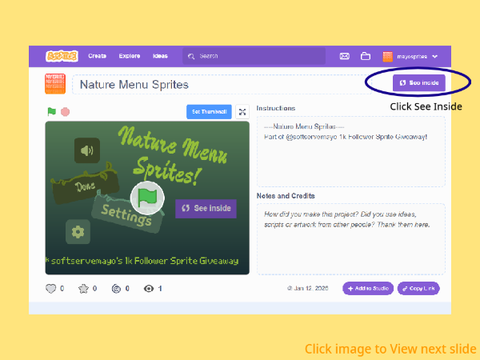Expand the mayosprites account dropdown
This screenshot has width=480, height=360.
[x=435, y=56]
